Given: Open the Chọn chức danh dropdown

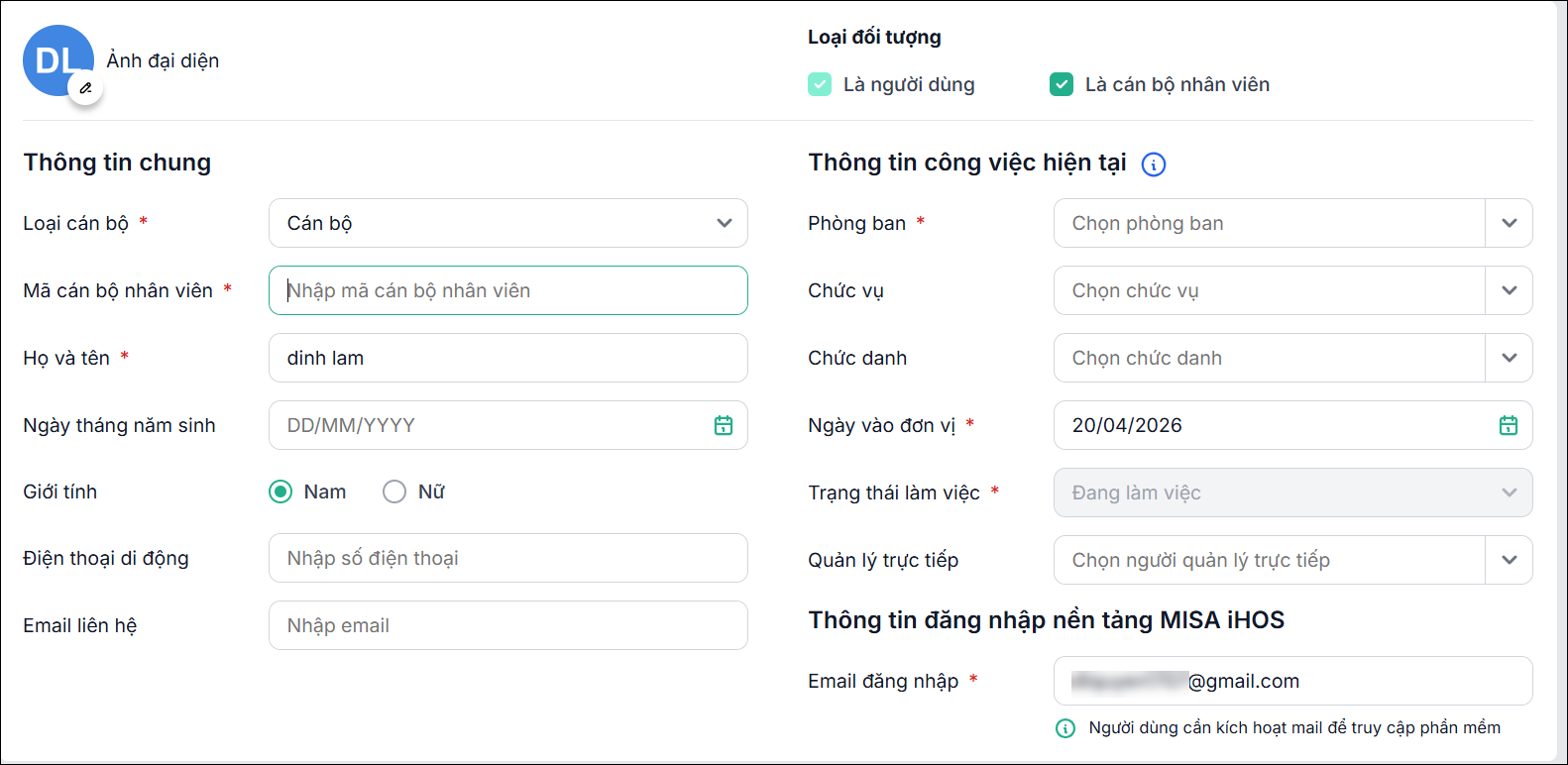Looking at the screenshot, I should coord(1509,358).
